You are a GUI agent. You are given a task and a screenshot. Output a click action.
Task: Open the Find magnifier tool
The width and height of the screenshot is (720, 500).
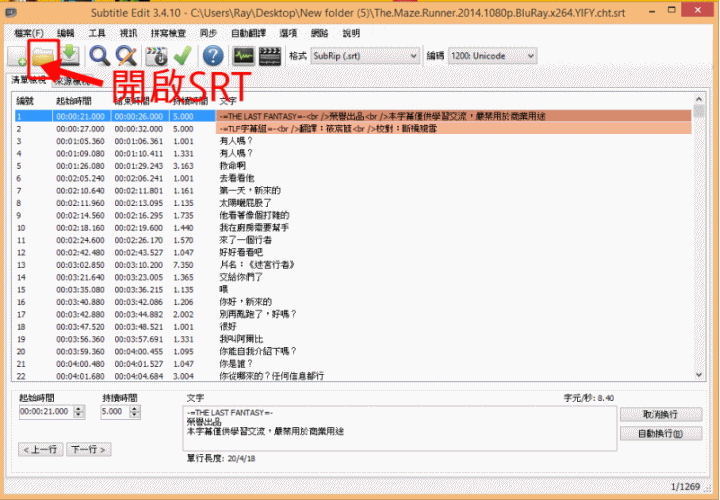[x=100, y=56]
